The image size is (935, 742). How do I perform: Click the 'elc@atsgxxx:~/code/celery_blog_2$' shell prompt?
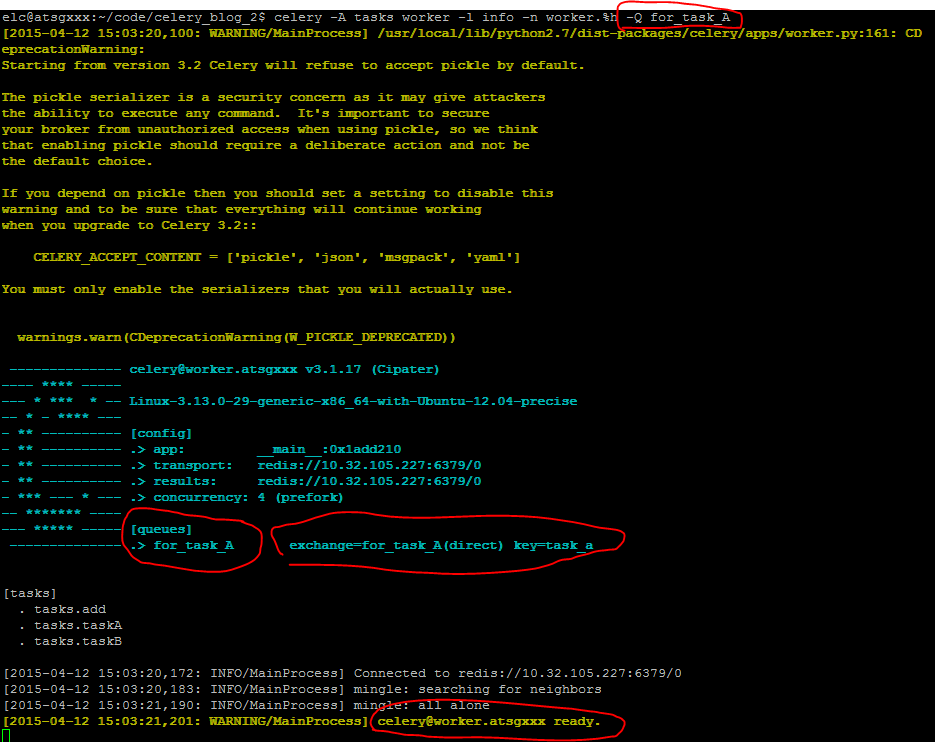click(x=134, y=17)
